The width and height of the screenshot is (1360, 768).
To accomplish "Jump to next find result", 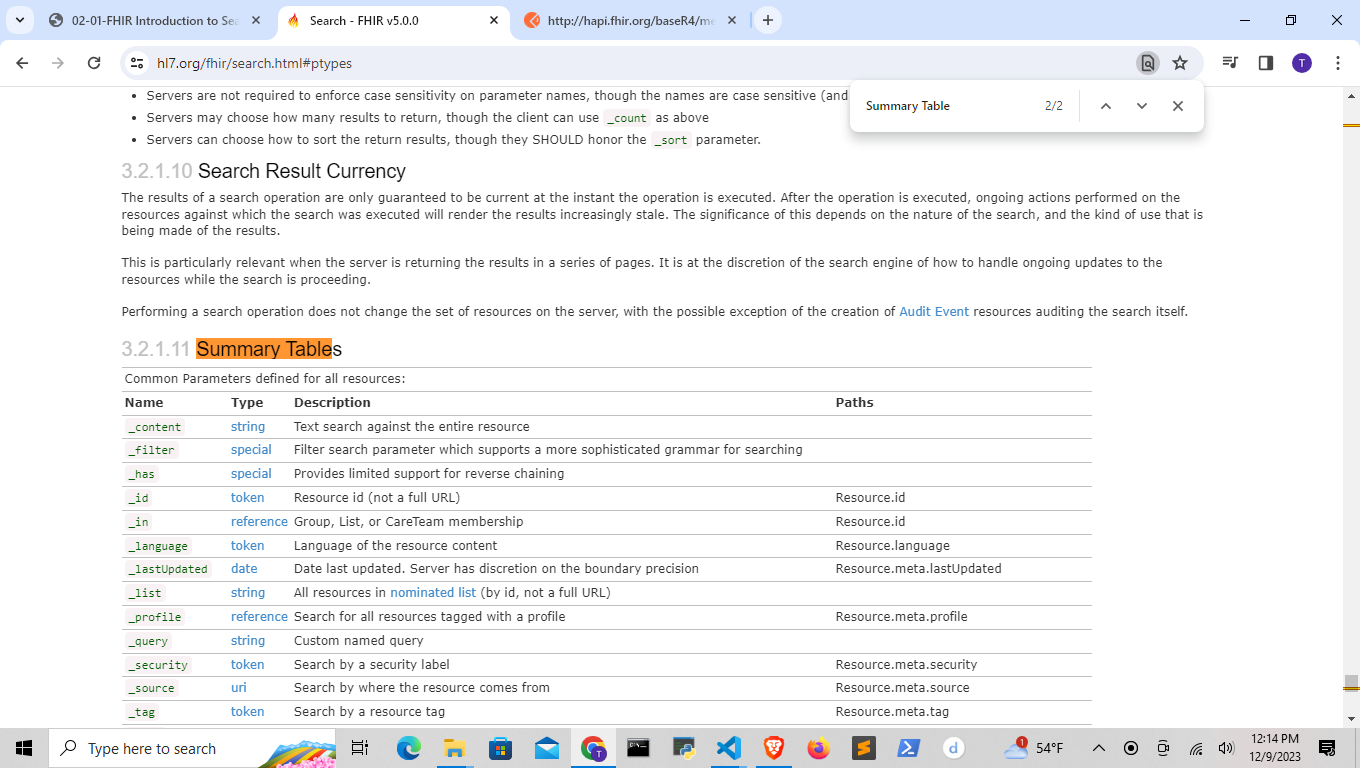I will [x=1142, y=106].
